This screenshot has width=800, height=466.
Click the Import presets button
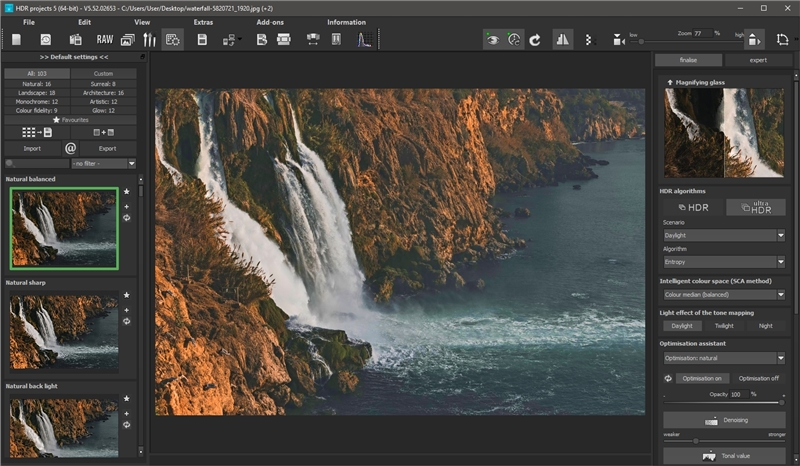(x=32, y=148)
